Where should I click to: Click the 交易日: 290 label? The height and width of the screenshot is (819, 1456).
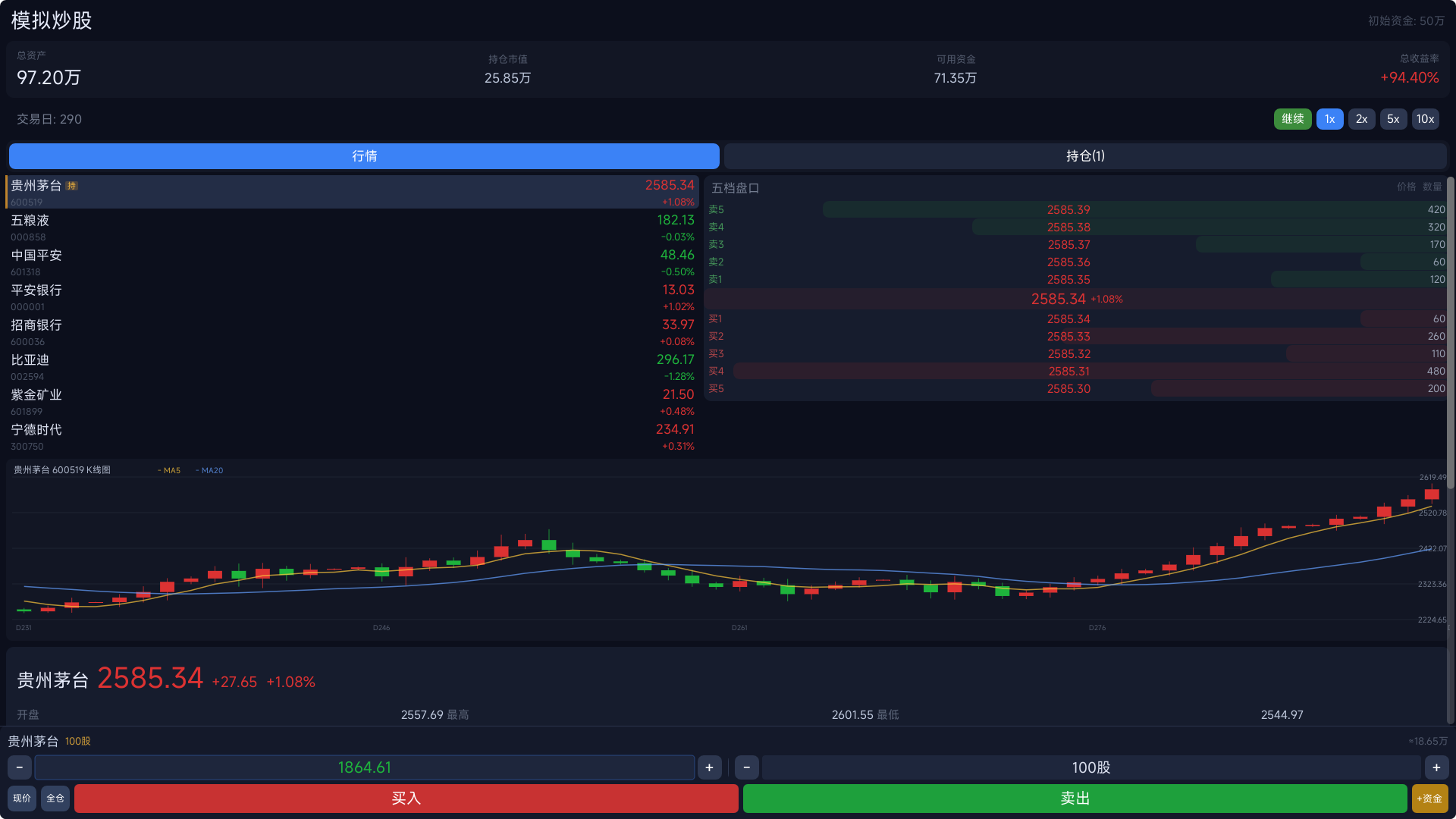click(x=49, y=119)
